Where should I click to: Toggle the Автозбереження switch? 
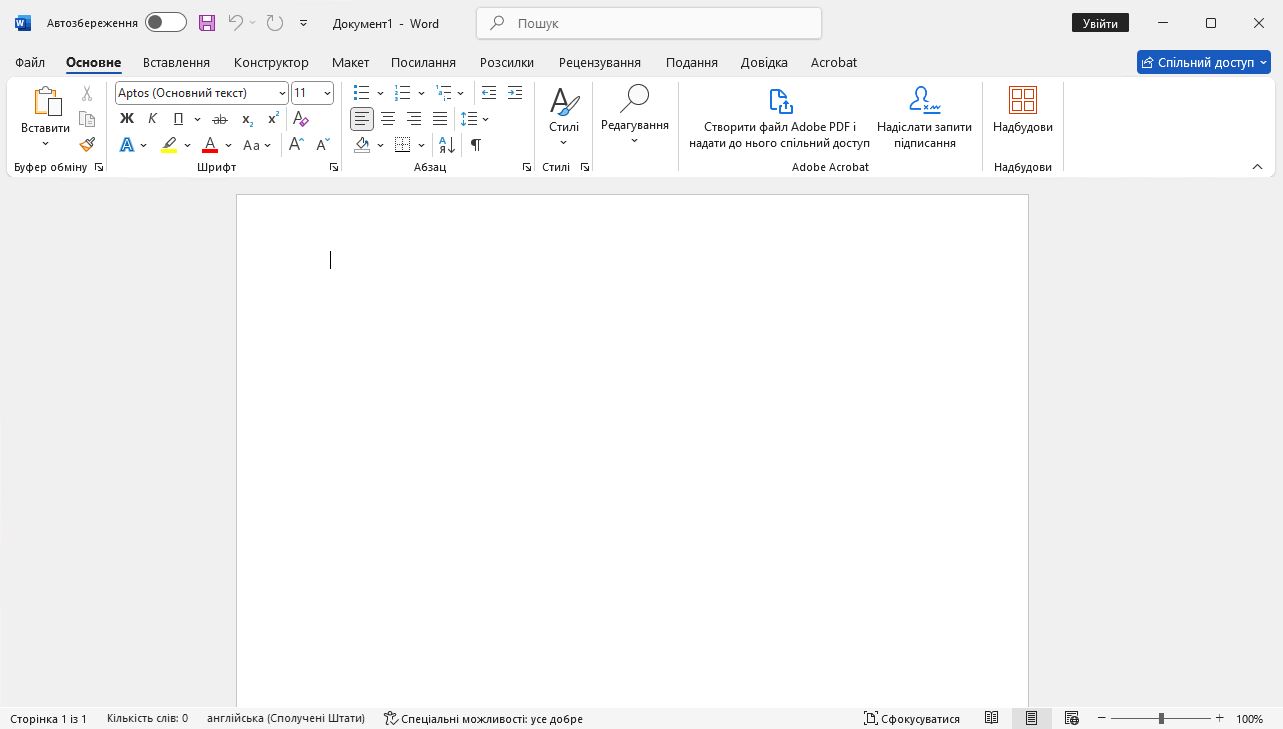(165, 23)
